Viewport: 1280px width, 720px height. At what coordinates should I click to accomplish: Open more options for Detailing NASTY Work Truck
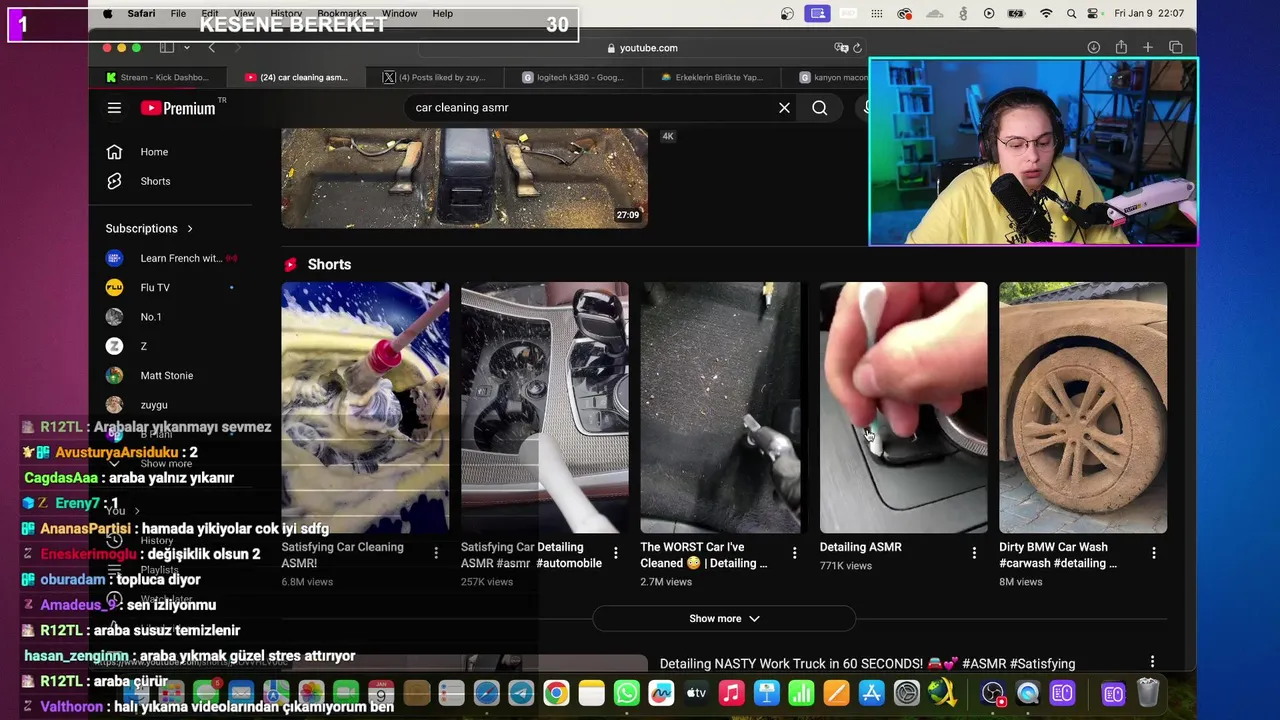tap(1152, 662)
